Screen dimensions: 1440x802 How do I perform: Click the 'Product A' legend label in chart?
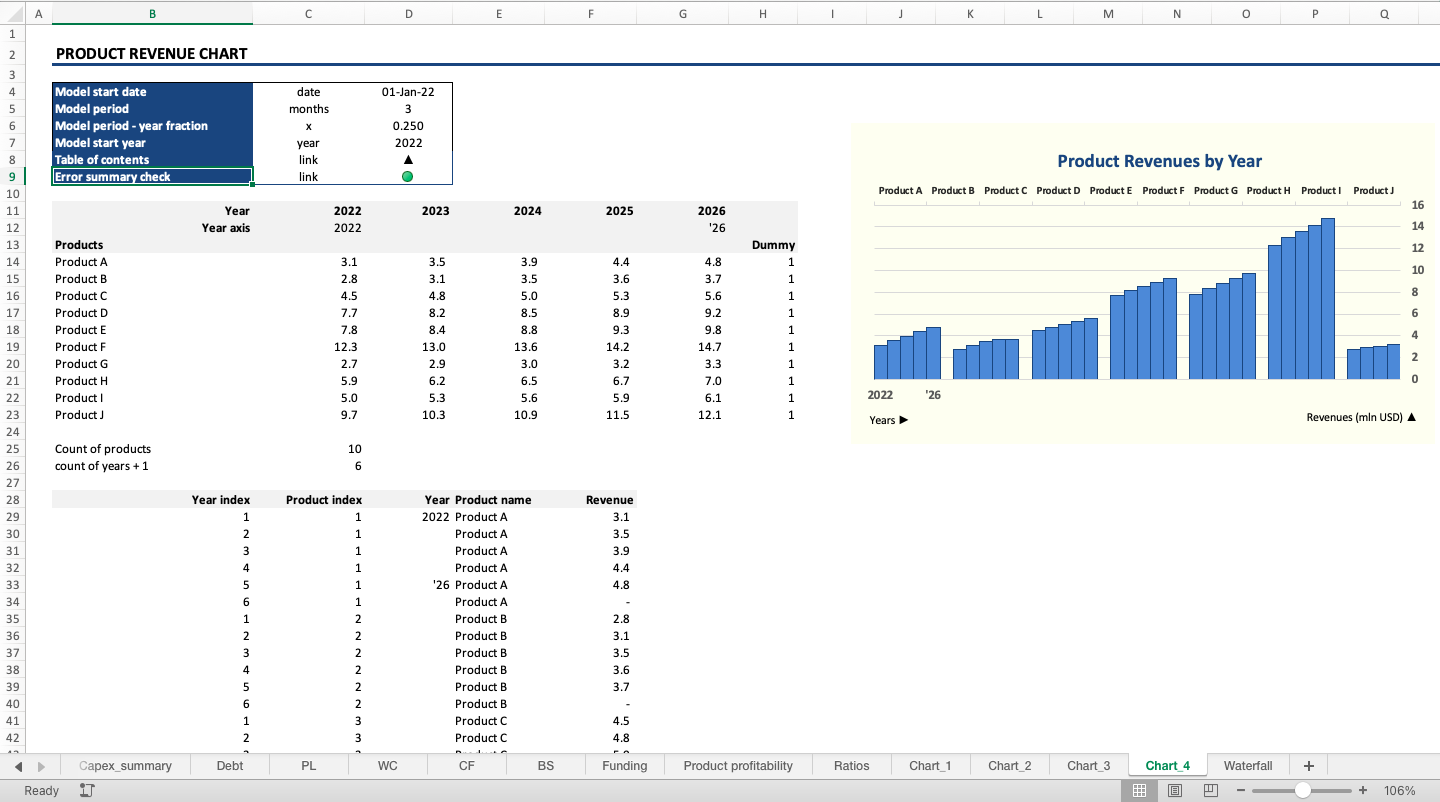coord(900,190)
